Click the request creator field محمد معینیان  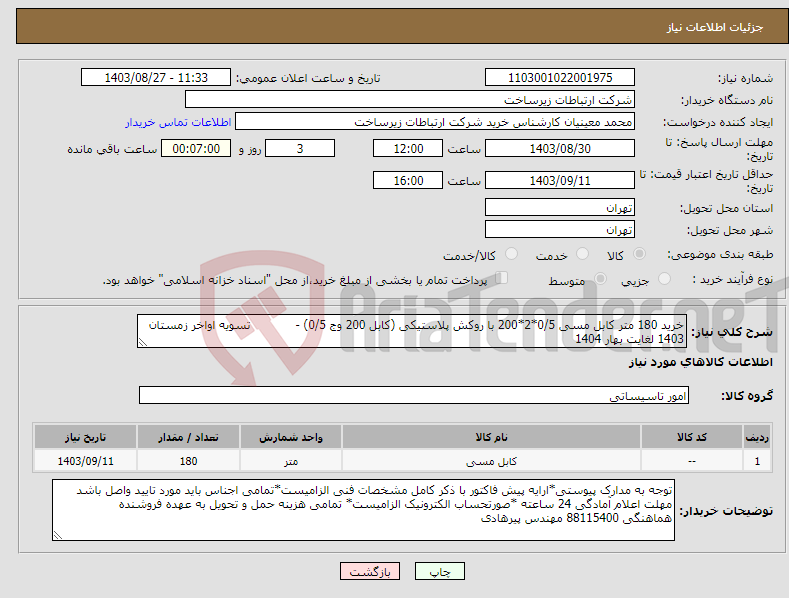coord(435,121)
